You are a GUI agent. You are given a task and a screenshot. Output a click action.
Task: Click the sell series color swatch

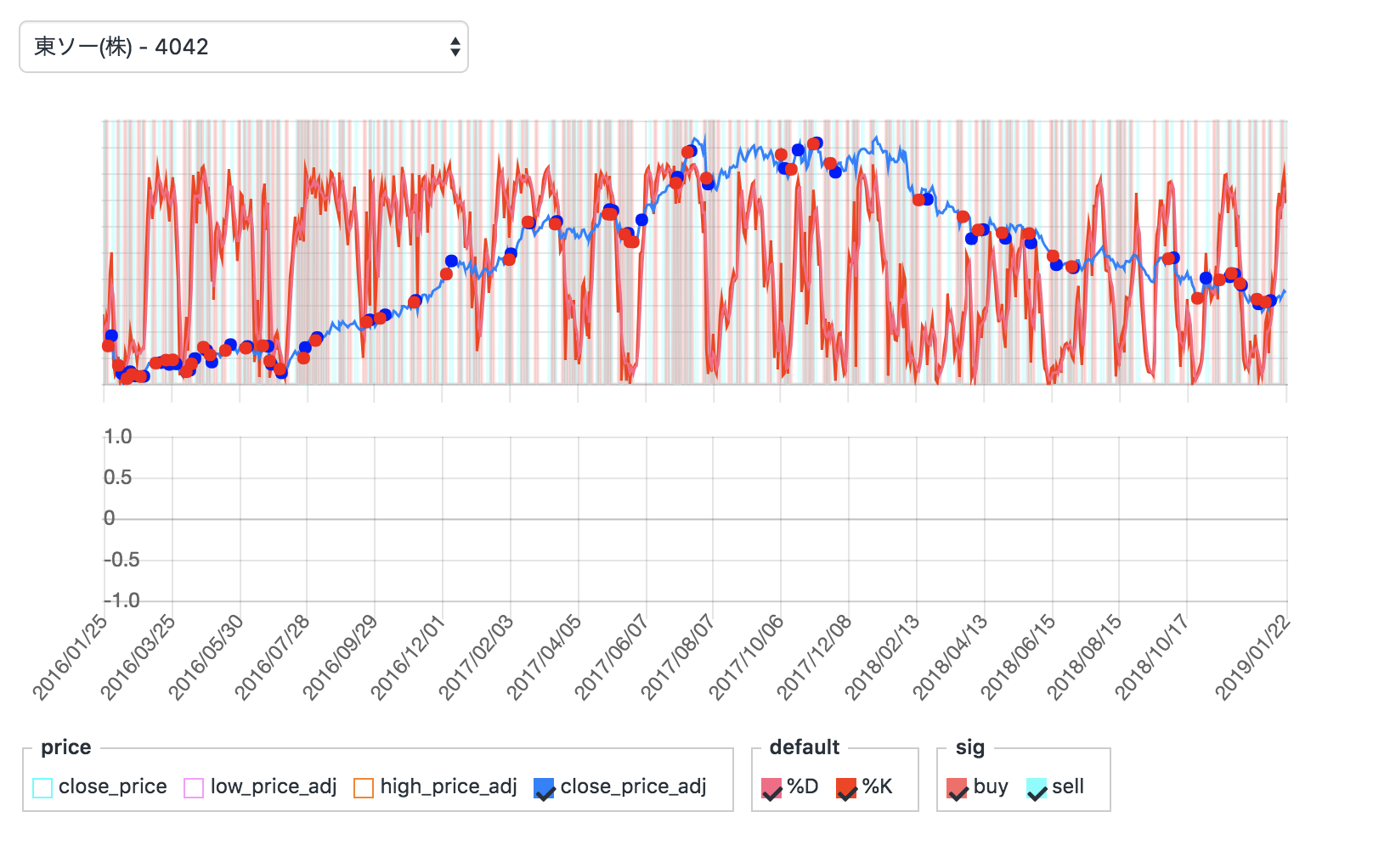click(1038, 787)
